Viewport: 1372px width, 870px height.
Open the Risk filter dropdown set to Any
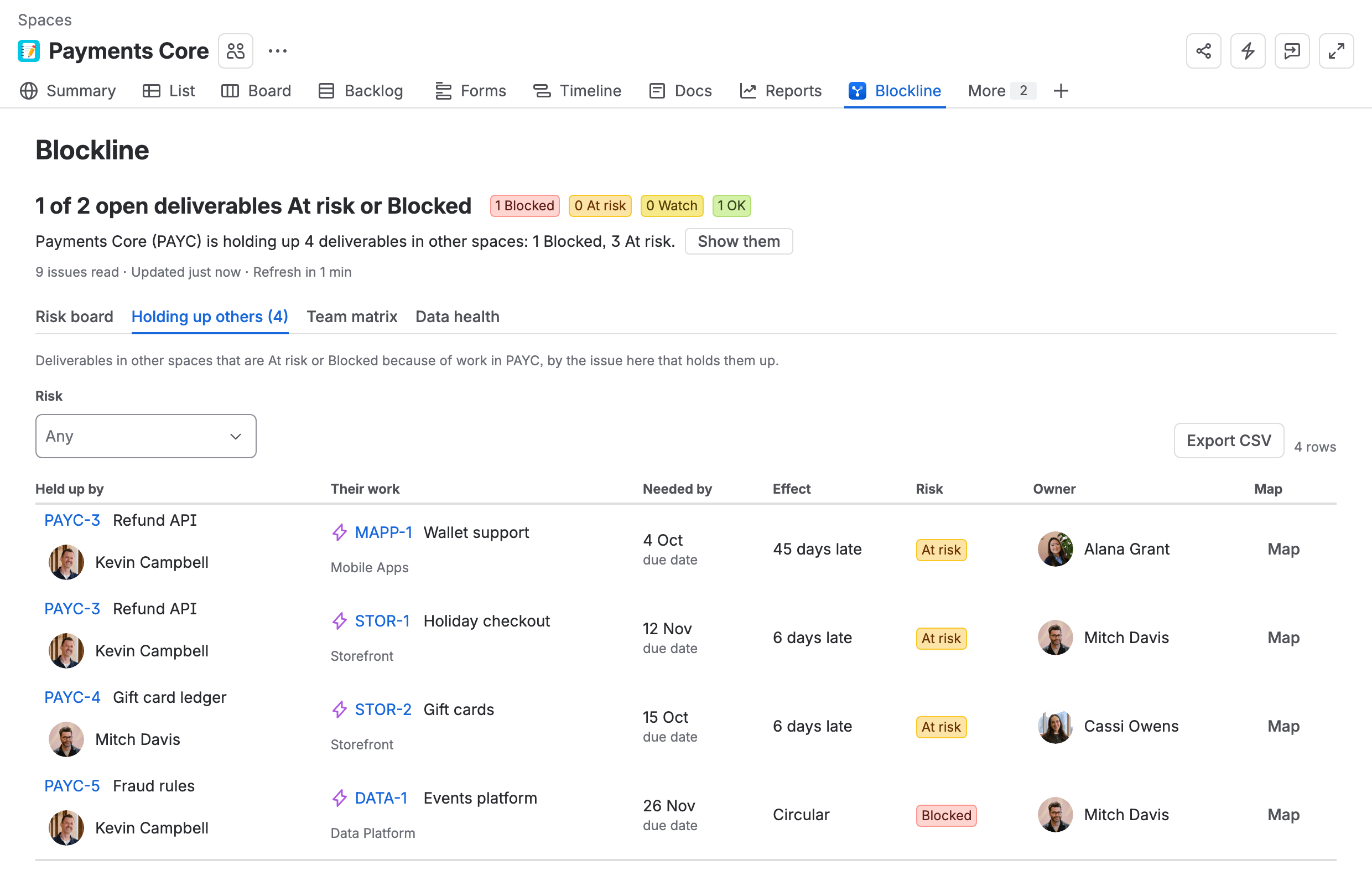point(146,436)
